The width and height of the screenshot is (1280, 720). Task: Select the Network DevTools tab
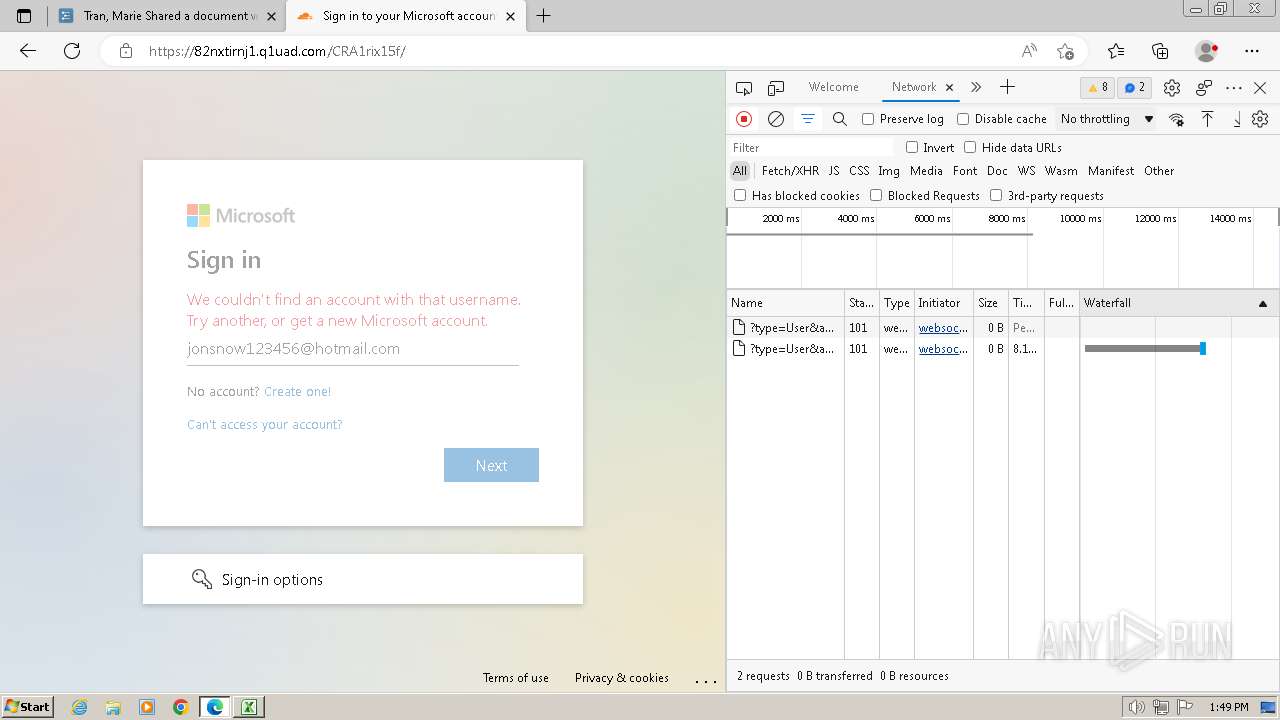(x=914, y=87)
